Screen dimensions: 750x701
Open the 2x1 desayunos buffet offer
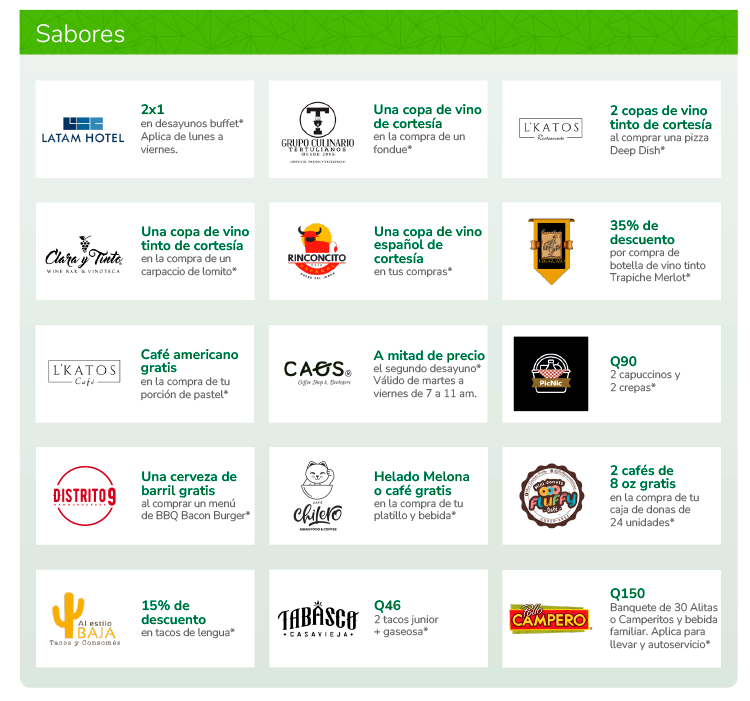coord(192,129)
